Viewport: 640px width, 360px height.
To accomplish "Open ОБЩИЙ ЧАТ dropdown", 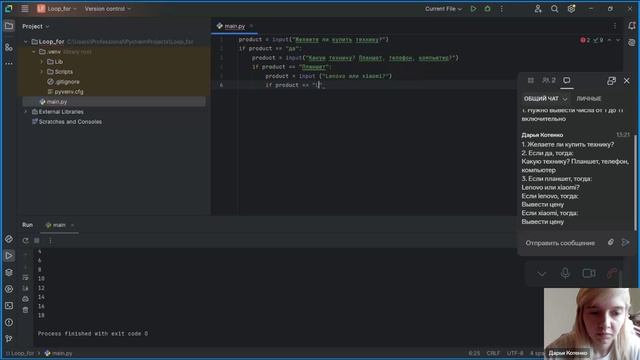I will pos(545,99).
